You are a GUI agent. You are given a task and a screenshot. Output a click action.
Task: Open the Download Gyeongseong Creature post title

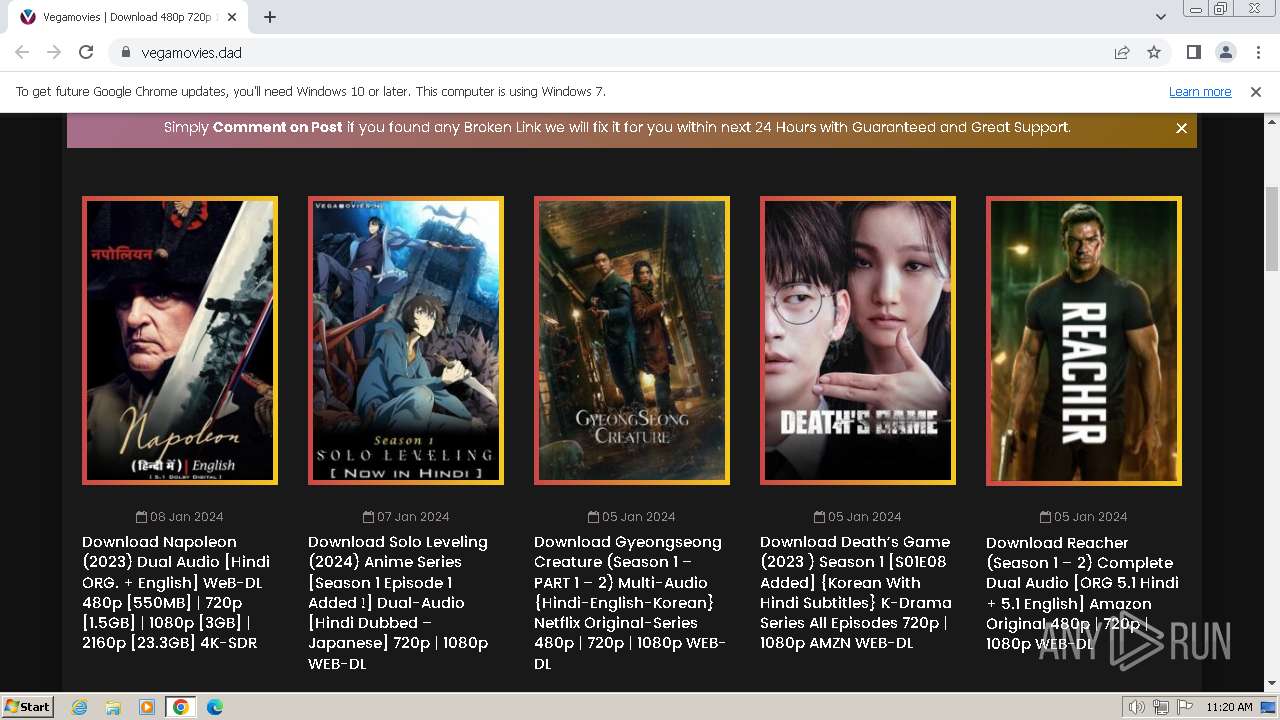click(x=632, y=602)
